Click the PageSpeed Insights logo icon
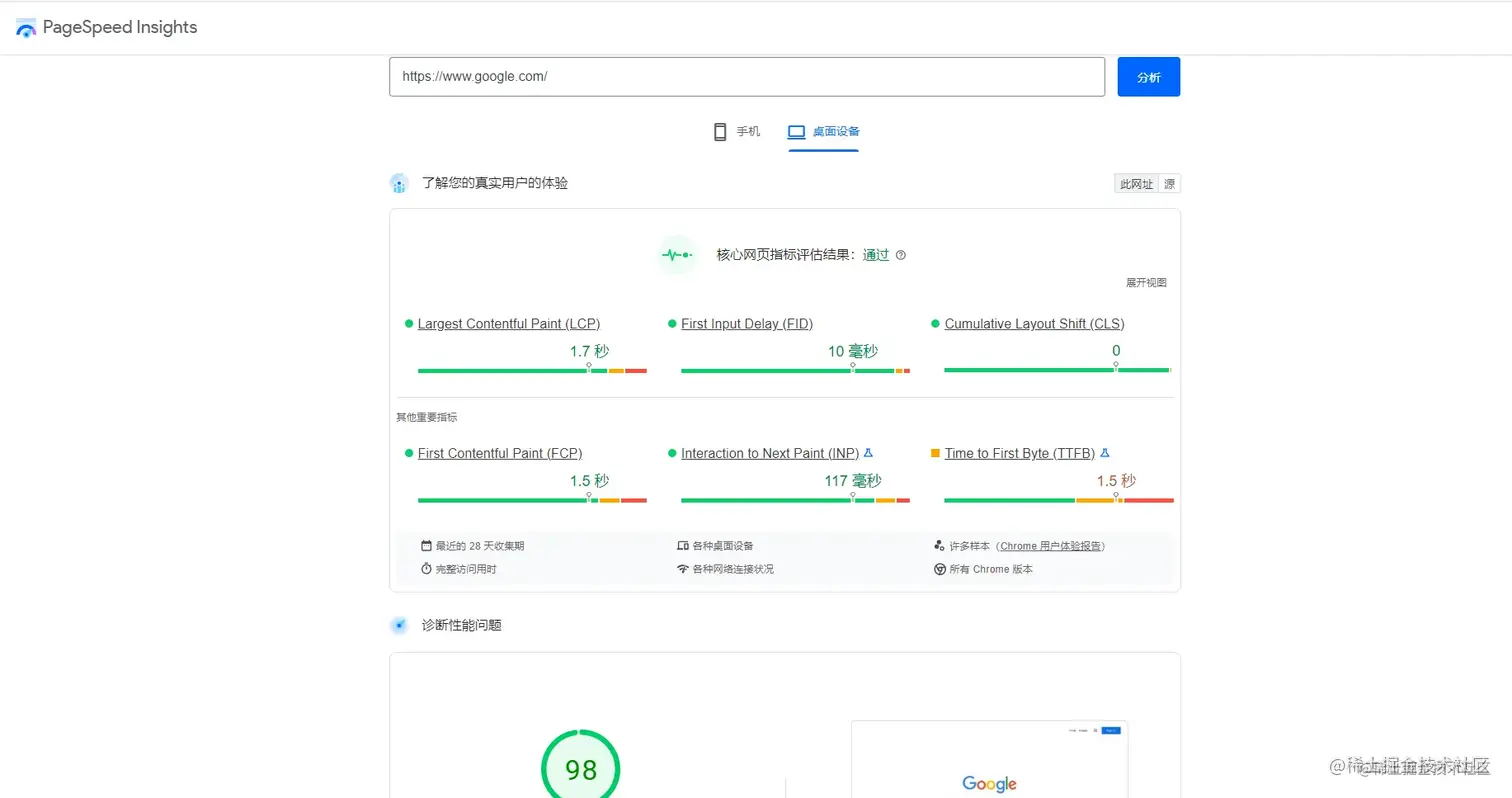 click(x=26, y=28)
